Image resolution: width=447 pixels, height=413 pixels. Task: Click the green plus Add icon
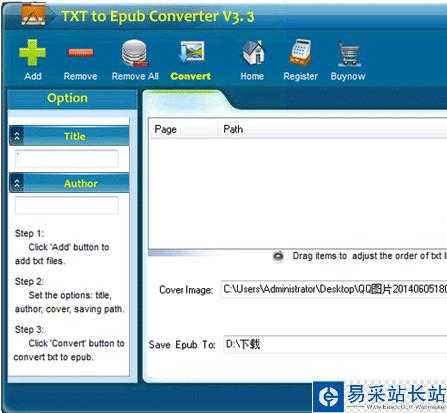(32, 52)
